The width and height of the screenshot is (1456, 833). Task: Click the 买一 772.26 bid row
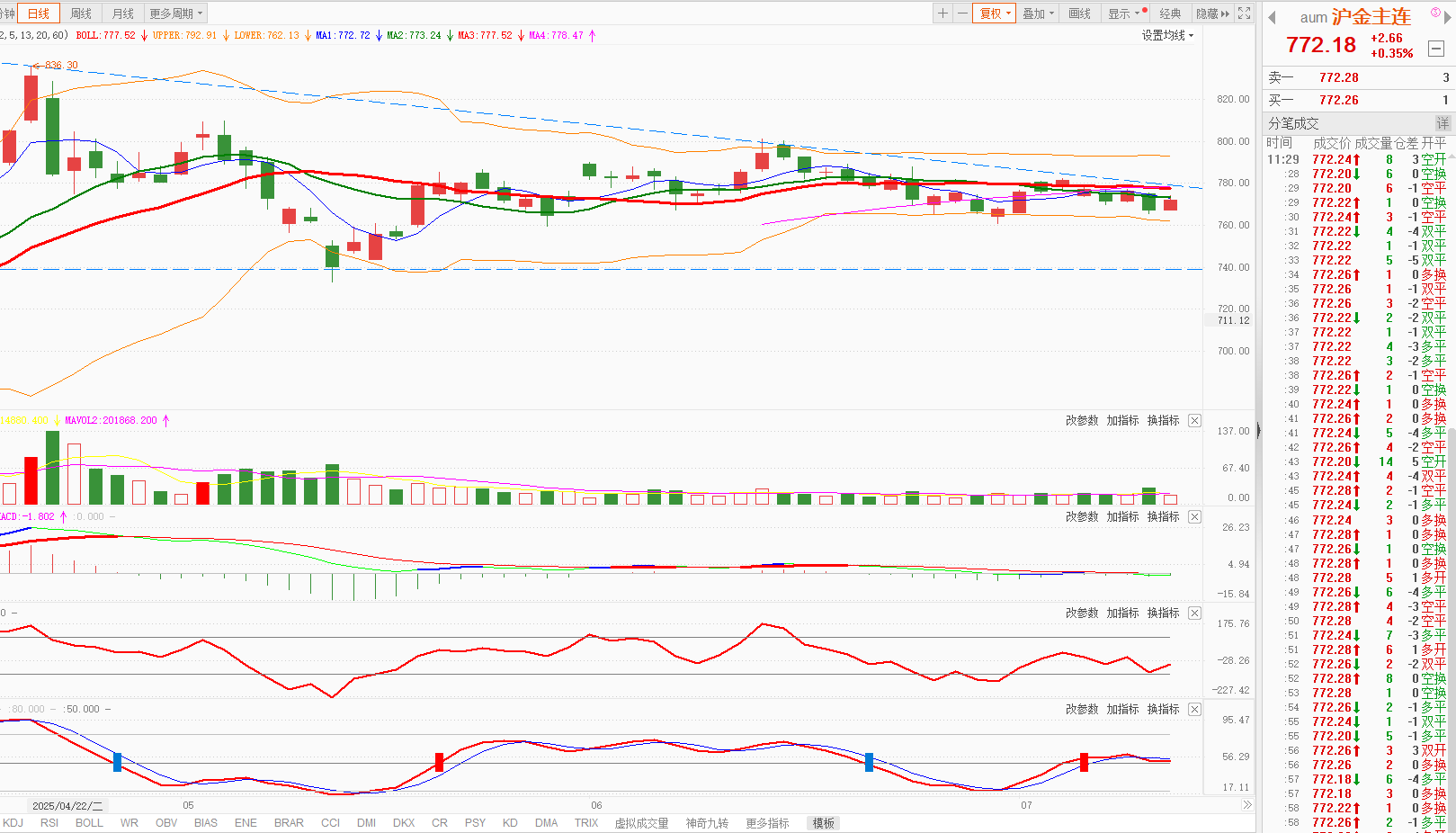click(x=1358, y=100)
